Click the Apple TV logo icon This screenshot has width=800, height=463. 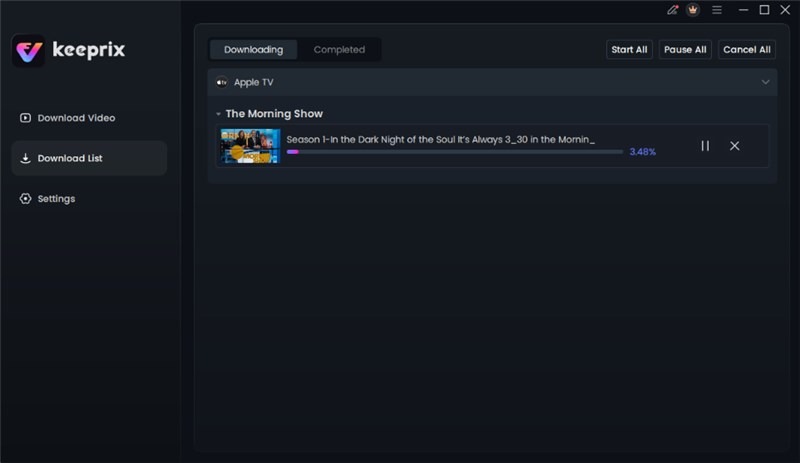click(221, 82)
